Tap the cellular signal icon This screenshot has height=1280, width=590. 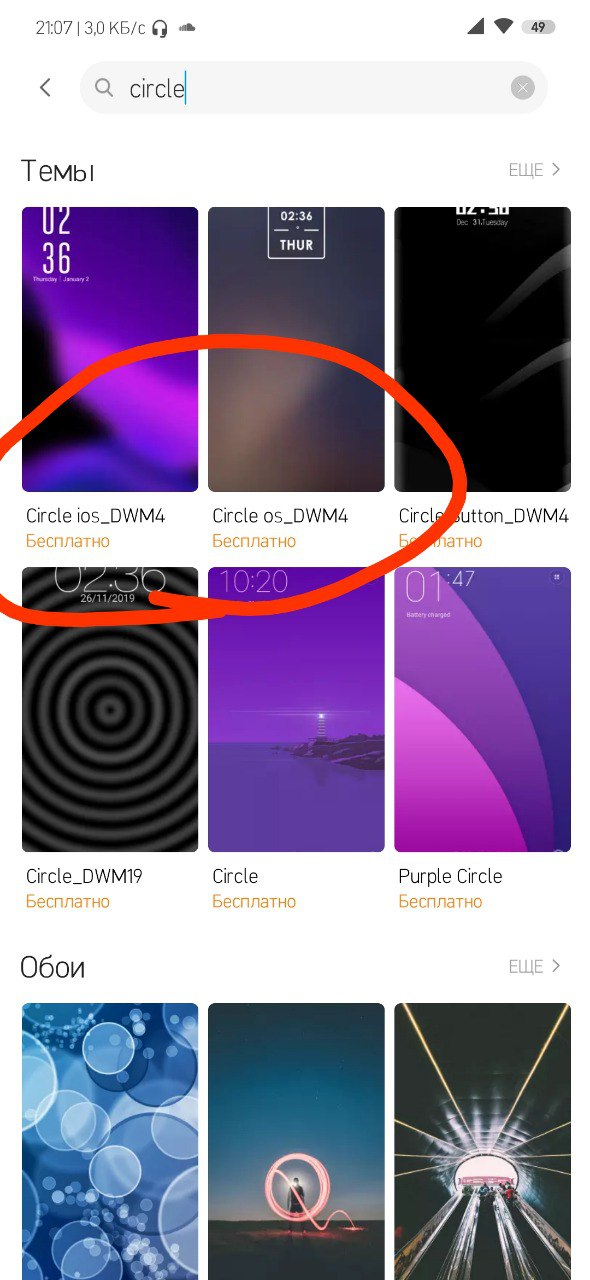point(476,28)
